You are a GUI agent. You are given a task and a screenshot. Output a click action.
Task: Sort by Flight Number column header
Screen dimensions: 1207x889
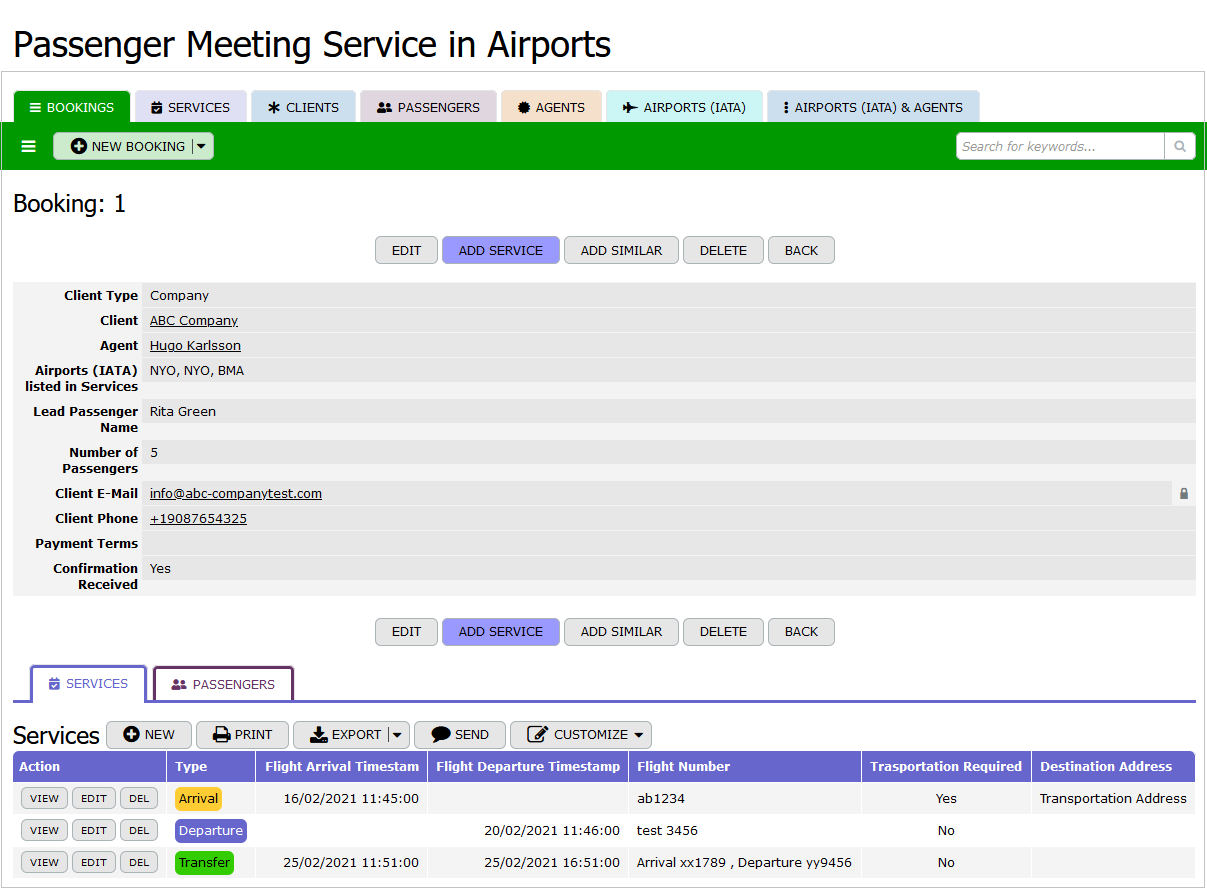click(x=684, y=767)
